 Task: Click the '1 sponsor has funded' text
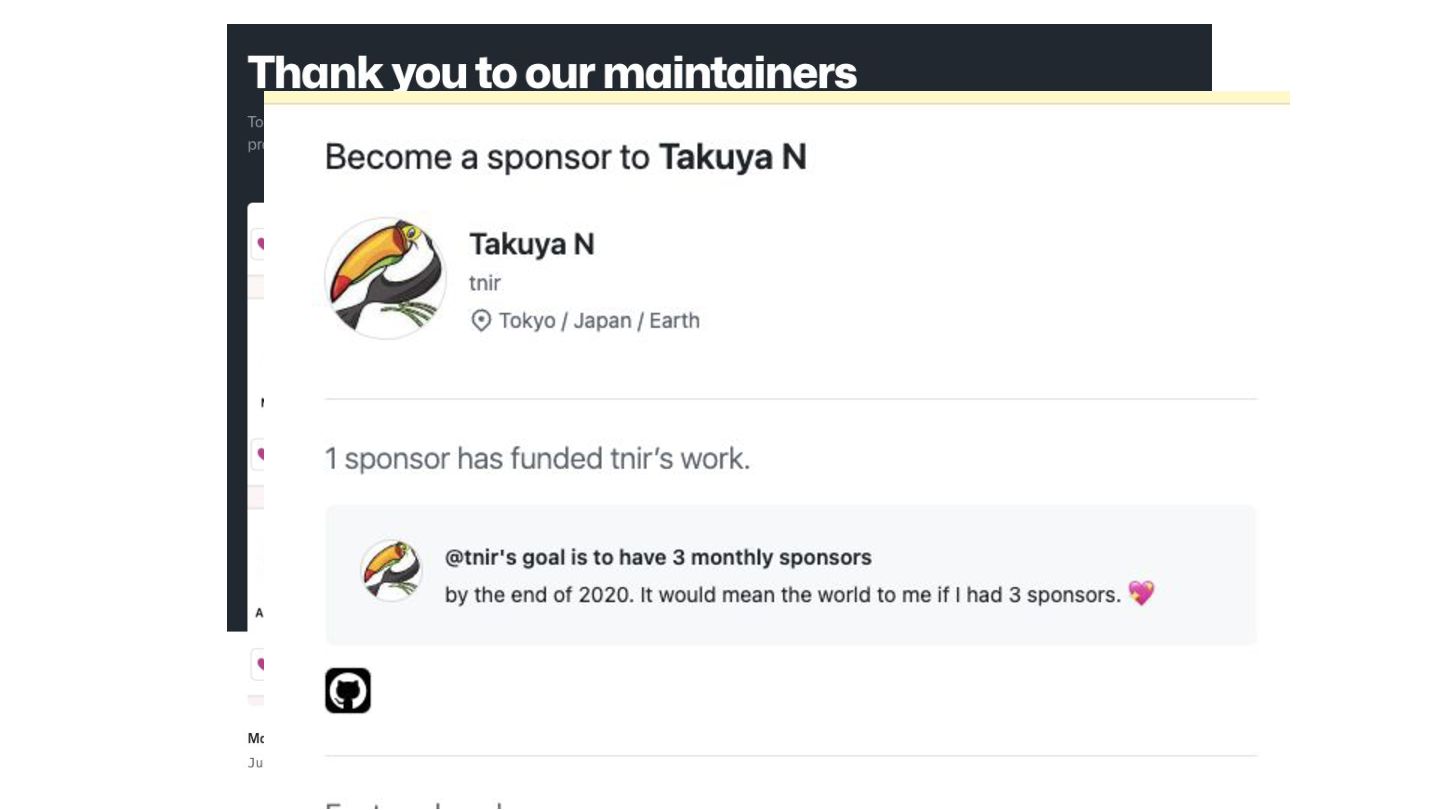[x=537, y=459]
